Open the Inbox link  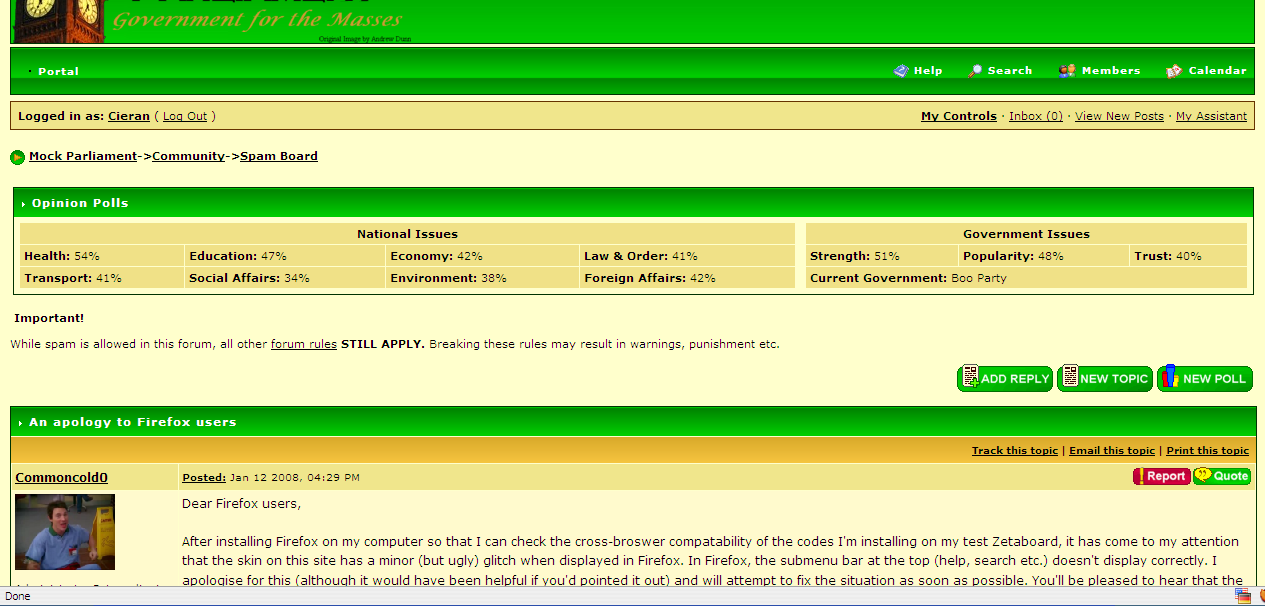tap(1035, 116)
